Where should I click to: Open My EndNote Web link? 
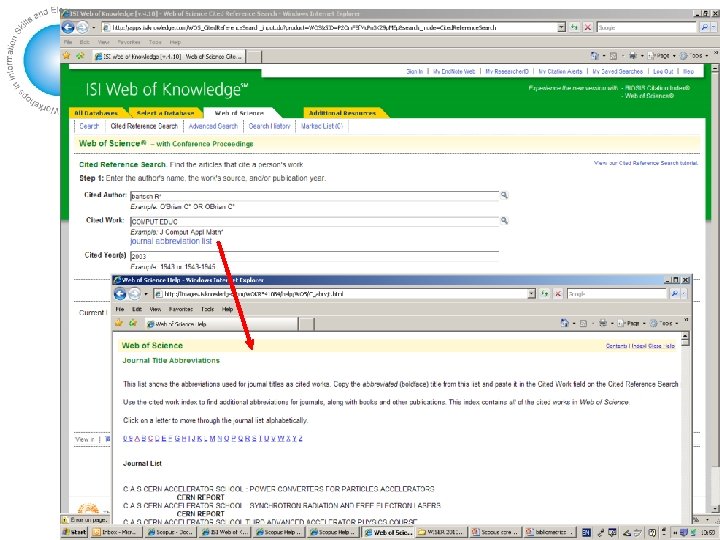point(454,72)
